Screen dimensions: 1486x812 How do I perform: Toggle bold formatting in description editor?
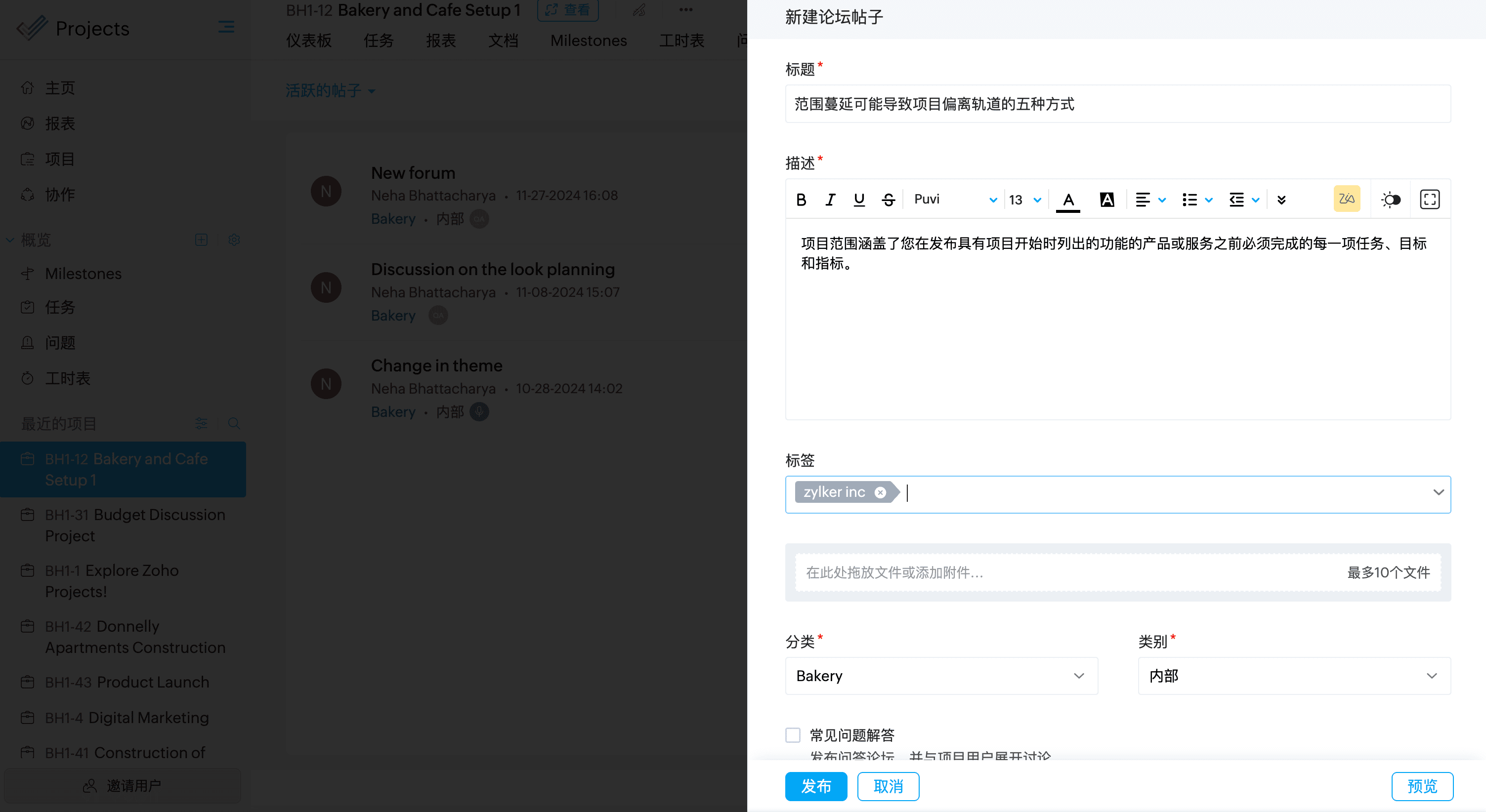click(801, 200)
